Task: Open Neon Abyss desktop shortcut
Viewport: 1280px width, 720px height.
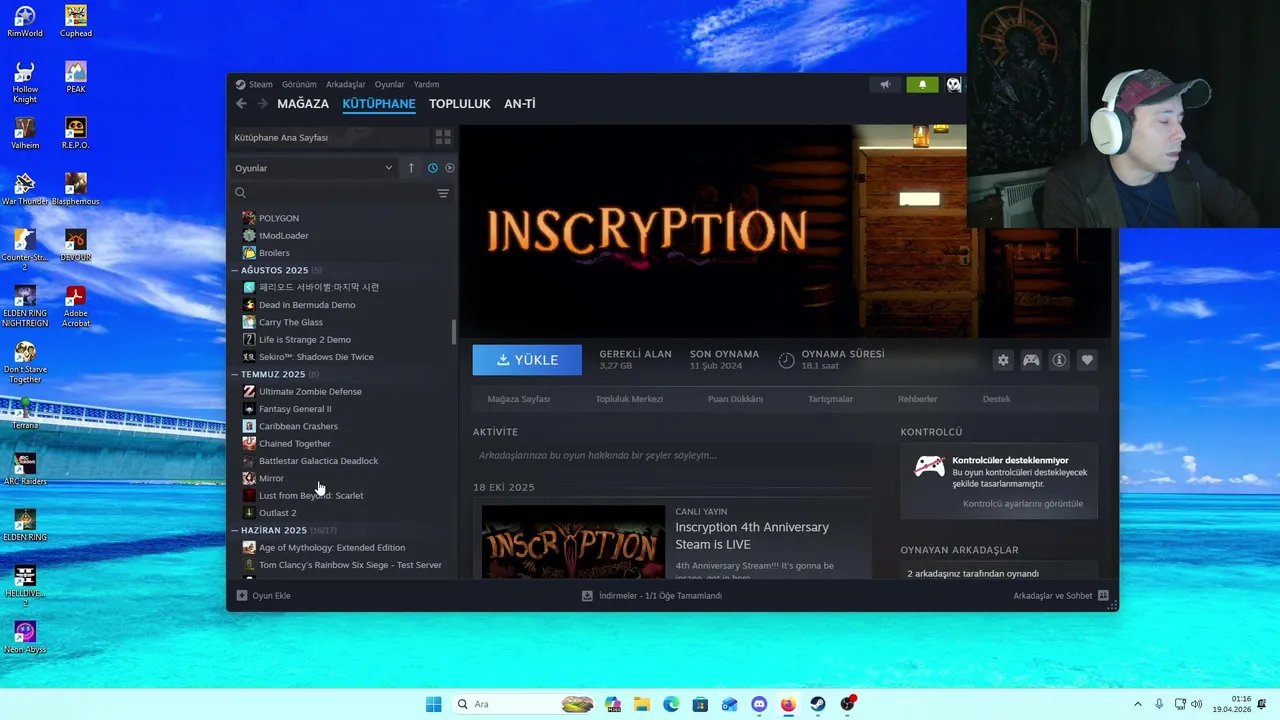Action: 25,637
